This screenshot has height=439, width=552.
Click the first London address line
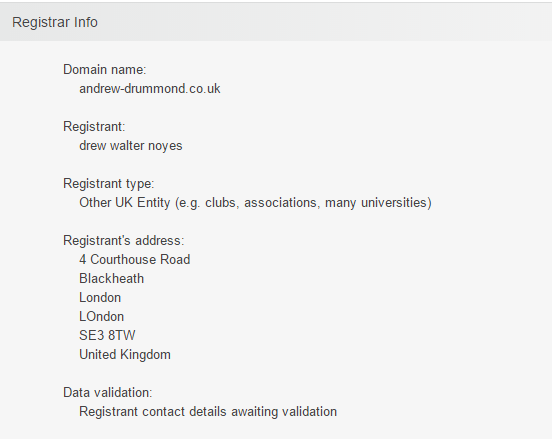pos(100,298)
